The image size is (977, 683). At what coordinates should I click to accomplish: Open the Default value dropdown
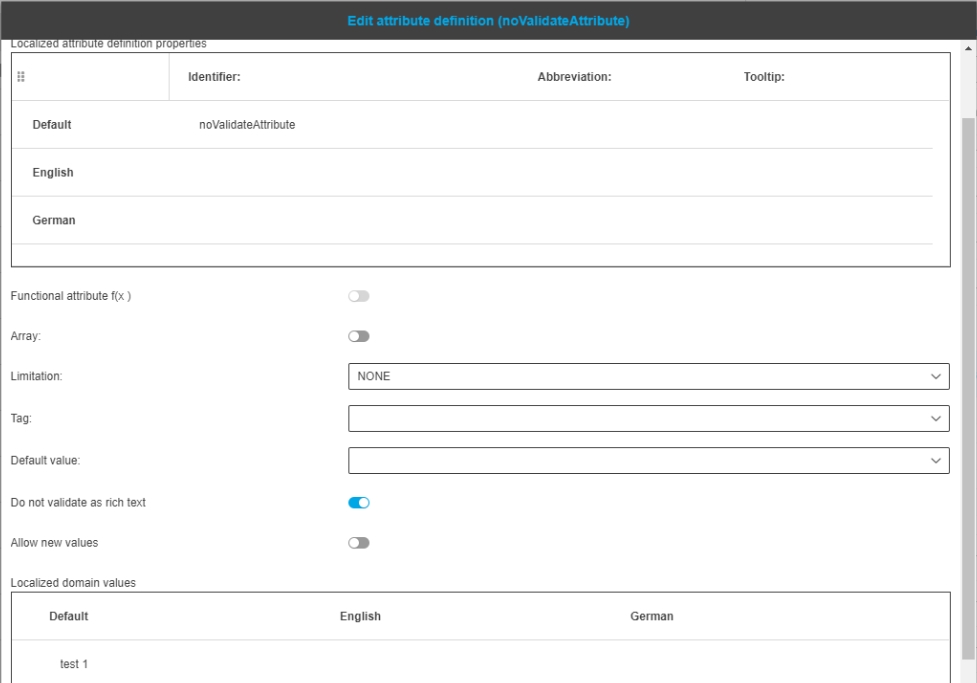648,460
